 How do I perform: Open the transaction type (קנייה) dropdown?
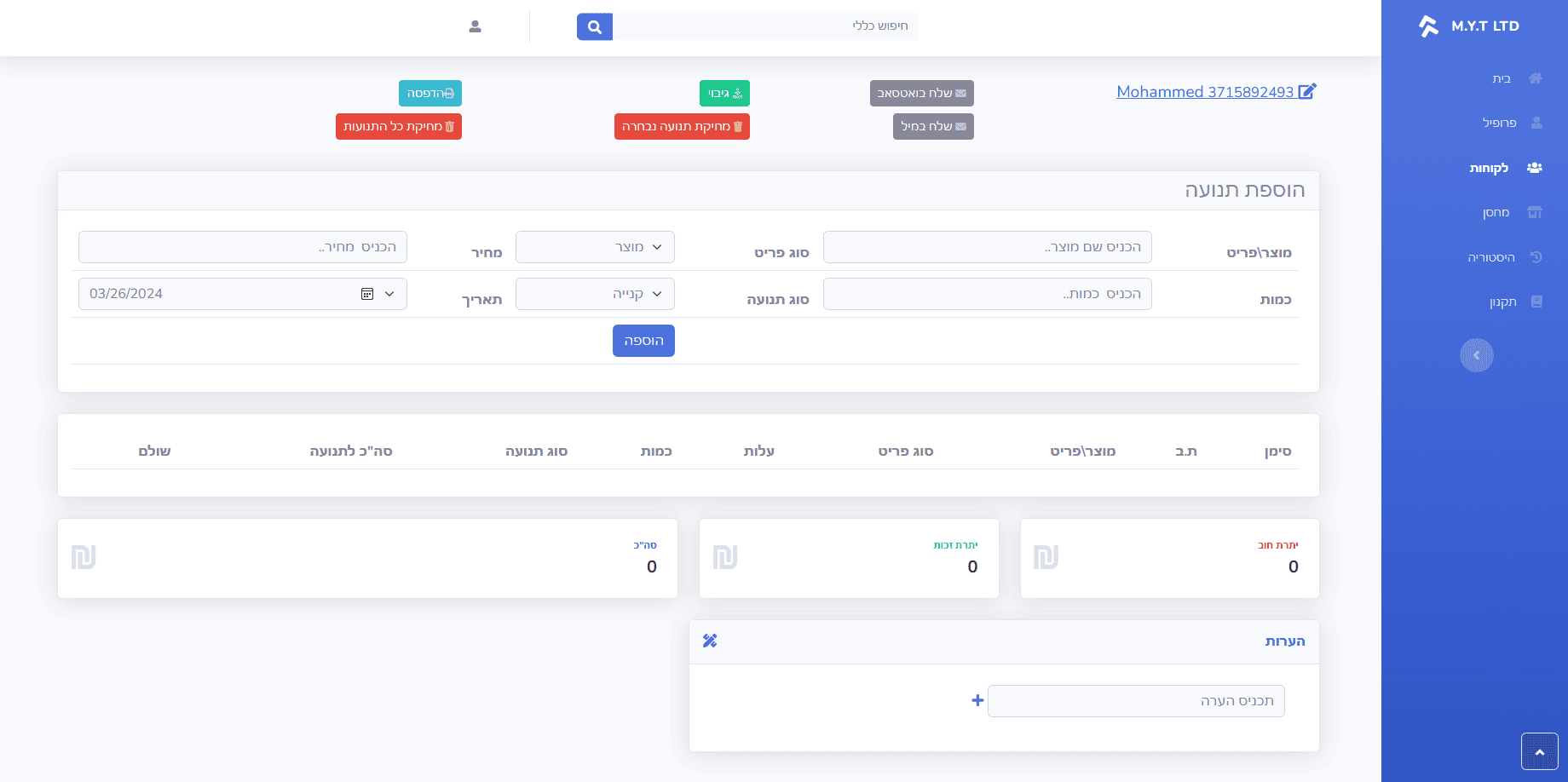click(594, 293)
